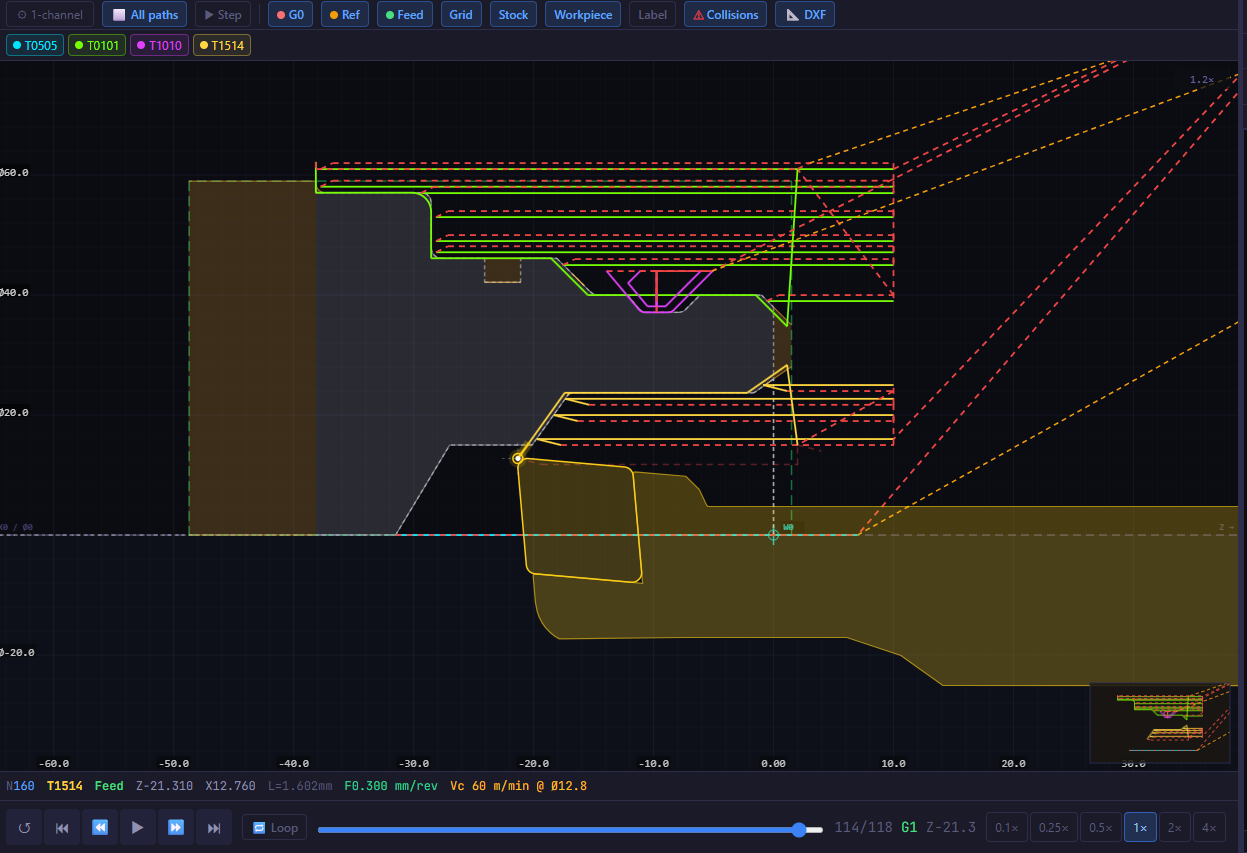Click the 1-channel button

(50, 15)
